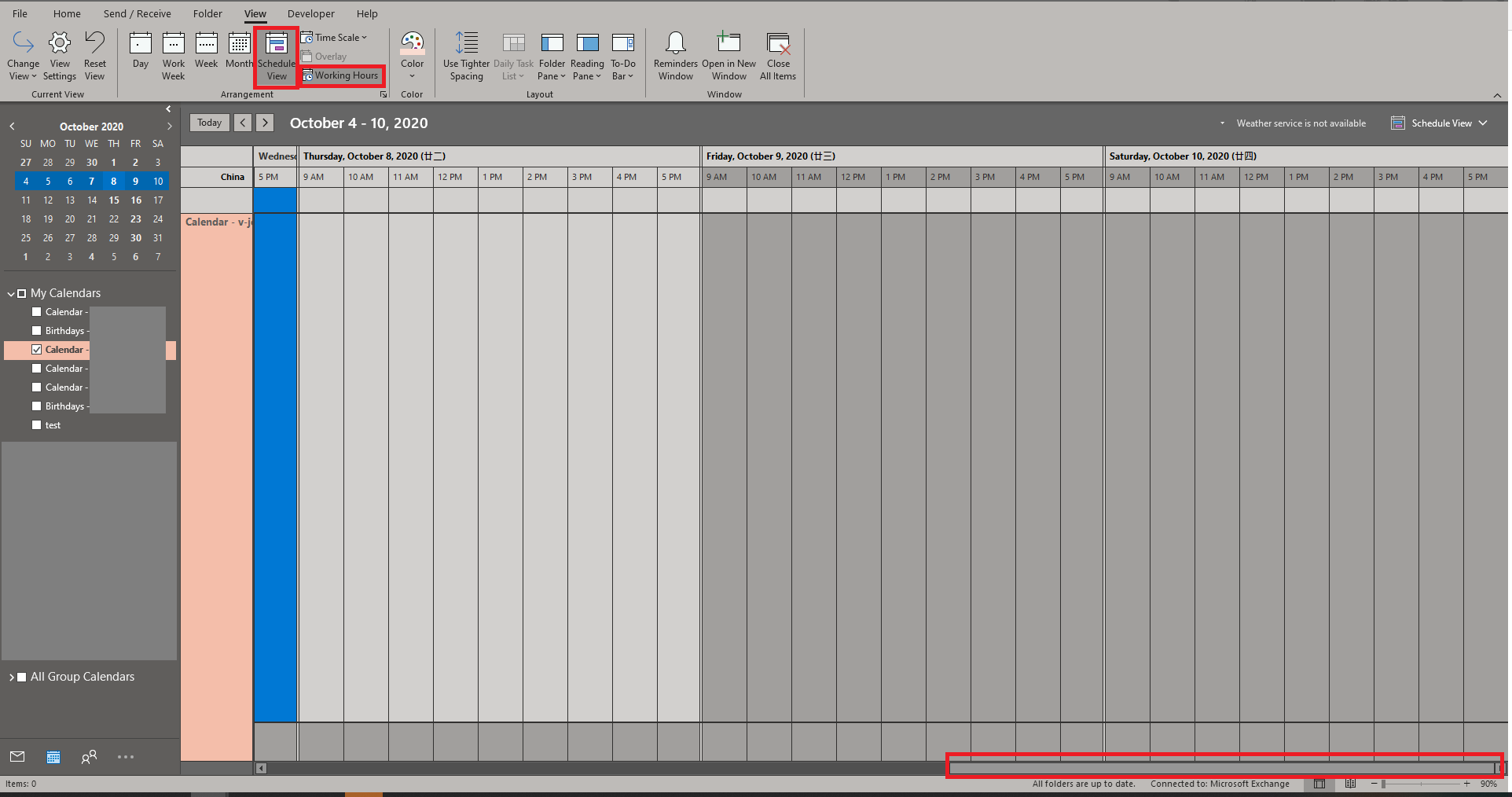Check the first Birthdays calendar checkbox
Screen dimensions: 1512x797
36,331
